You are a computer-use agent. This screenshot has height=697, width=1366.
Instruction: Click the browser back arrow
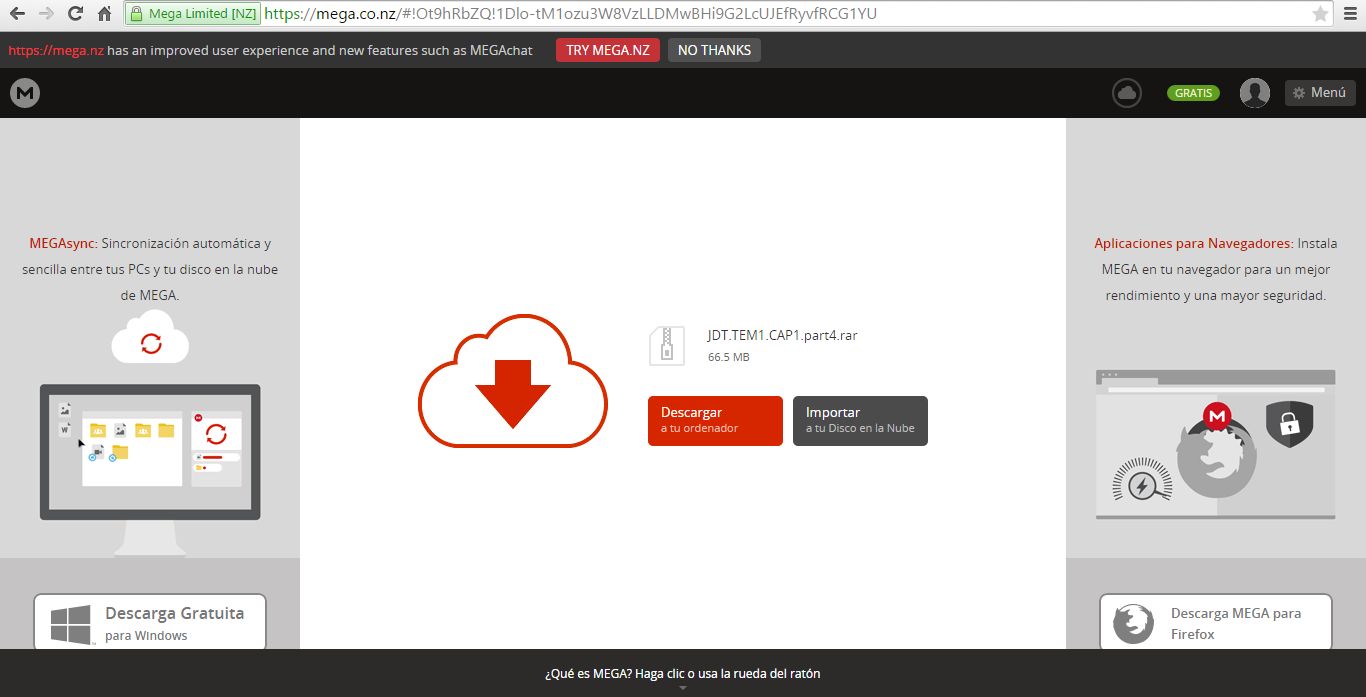coord(17,14)
